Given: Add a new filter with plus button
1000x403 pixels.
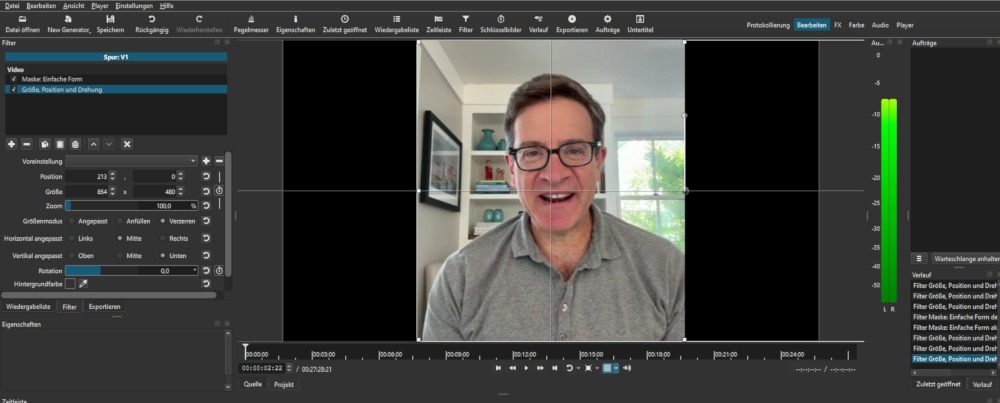Looking at the screenshot, I should 11,144.
